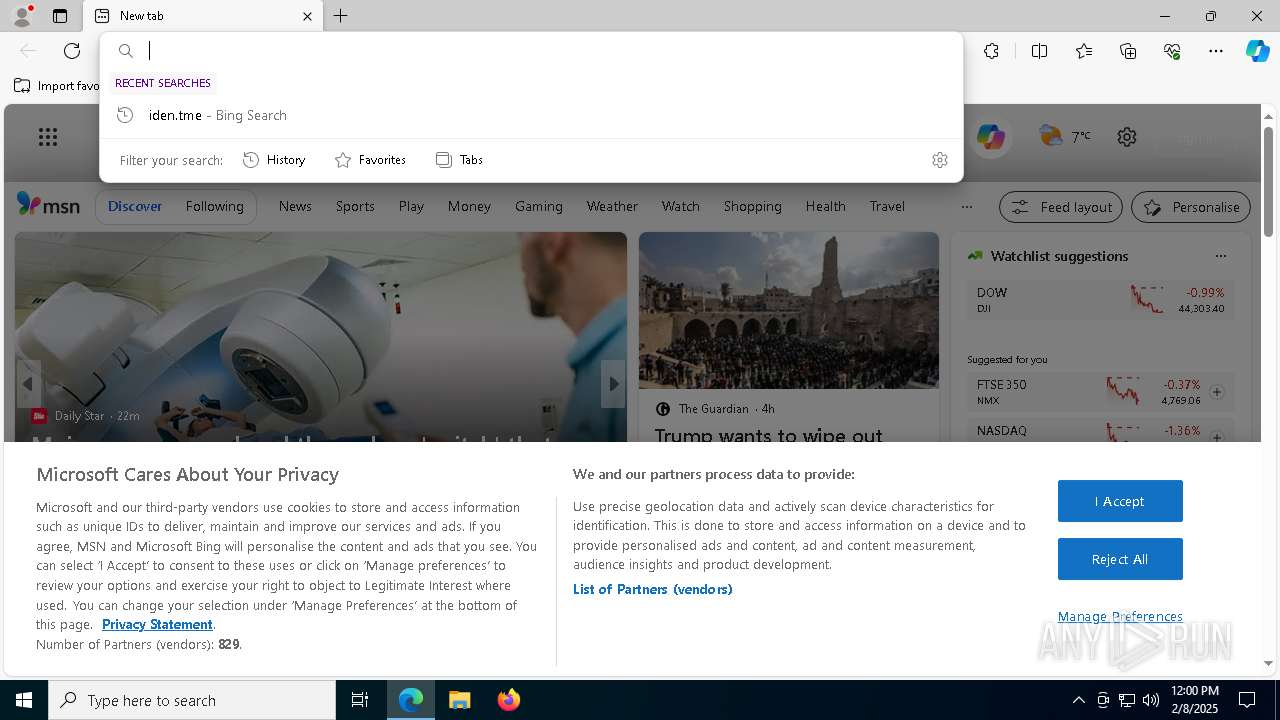
Task: Open search suggestion settings gear
Action: pyautogui.click(x=939, y=160)
